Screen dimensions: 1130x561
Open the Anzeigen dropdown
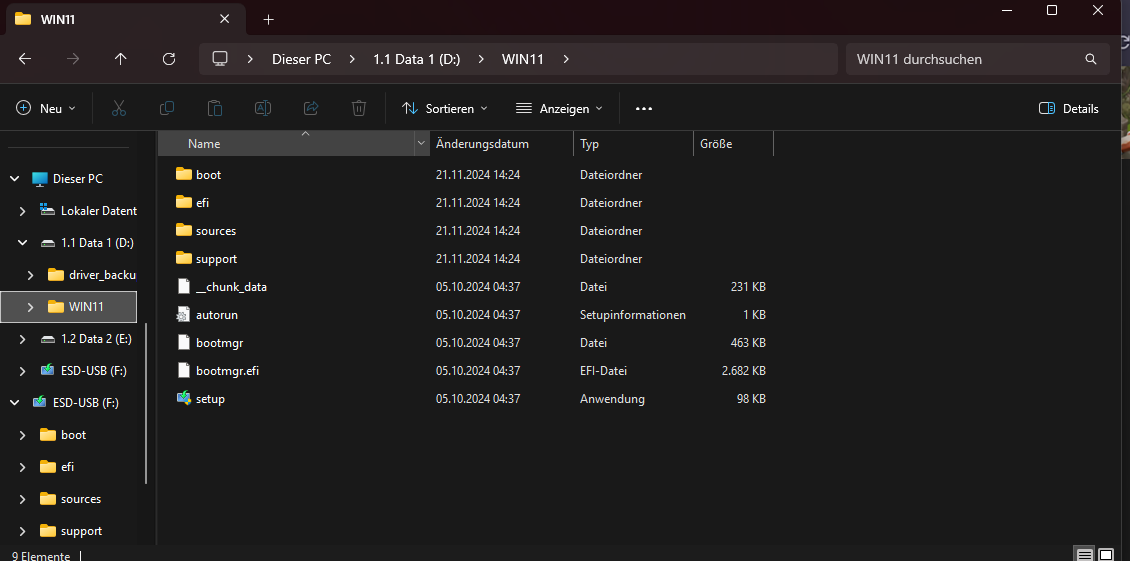pyautogui.click(x=559, y=108)
